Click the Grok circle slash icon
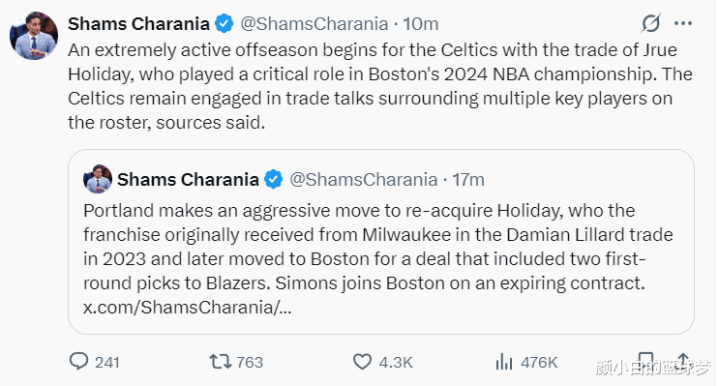This screenshot has width=719, height=386. [651, 23]
